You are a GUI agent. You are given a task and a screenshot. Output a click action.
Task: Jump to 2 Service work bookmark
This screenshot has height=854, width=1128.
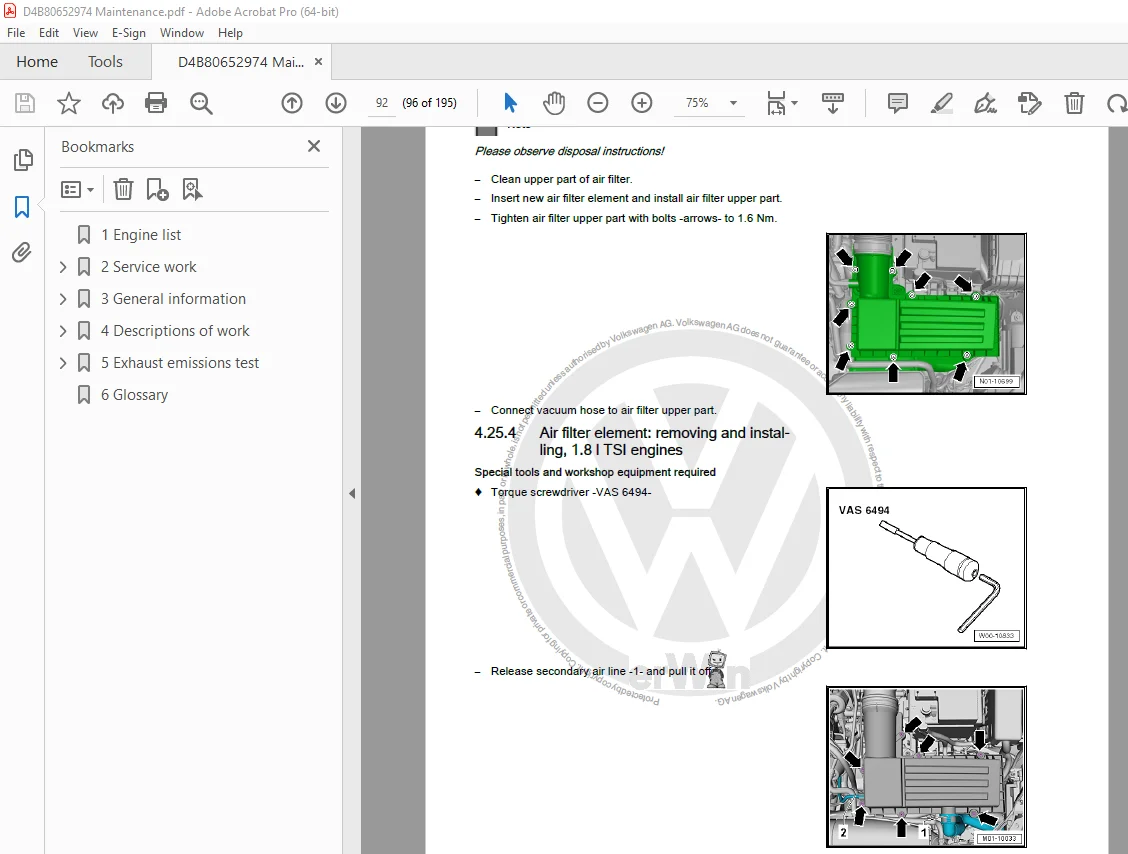pos(148,267)
